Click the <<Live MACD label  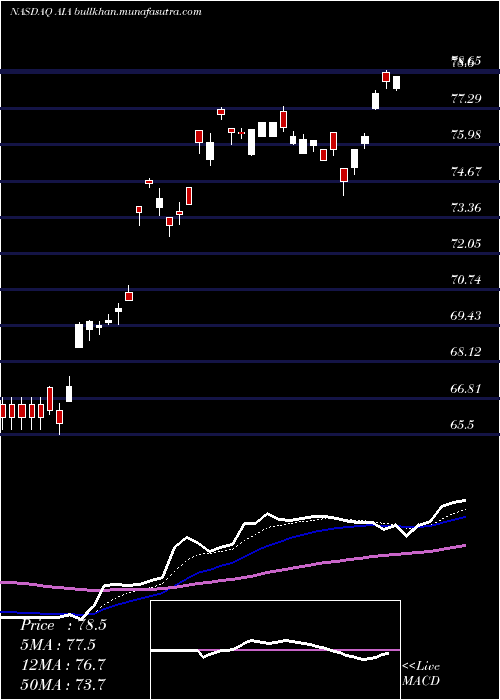click(x=421, y=674)
